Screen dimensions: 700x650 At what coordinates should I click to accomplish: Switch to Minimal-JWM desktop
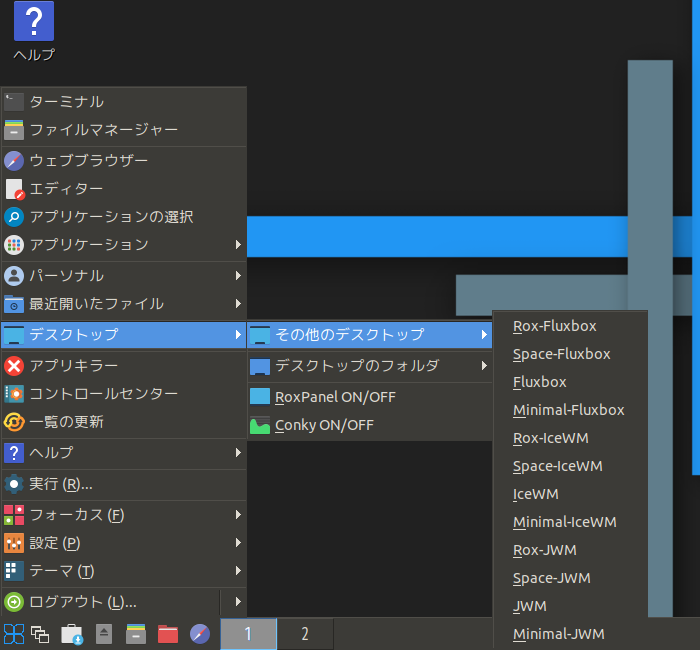[x=571, y=634]
